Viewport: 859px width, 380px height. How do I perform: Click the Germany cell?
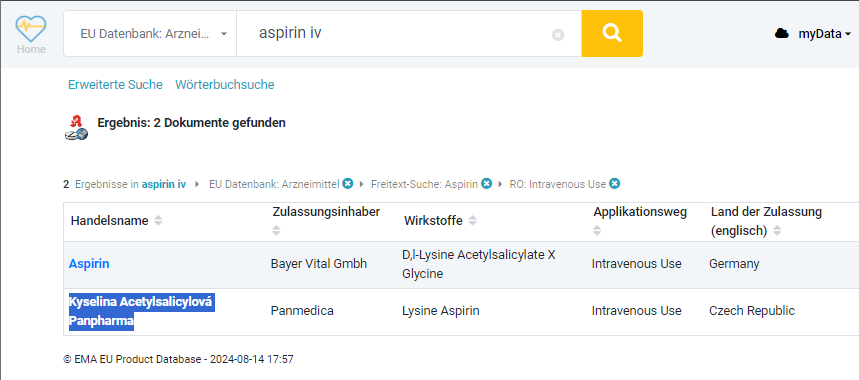734,264
